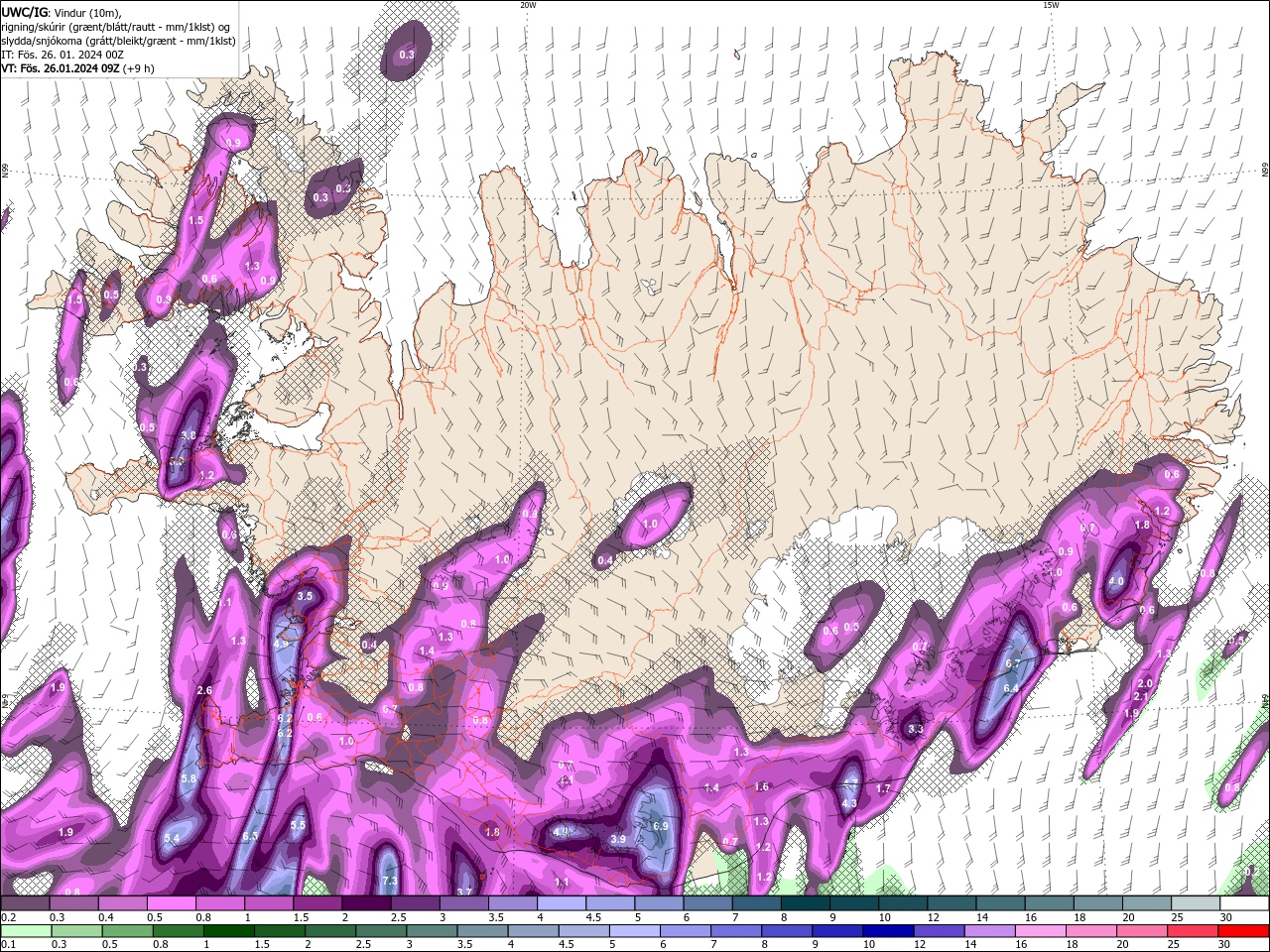Click the 0.1 label under the rain legend
This screenshot has width=1270, height=952.
(8, 944)
